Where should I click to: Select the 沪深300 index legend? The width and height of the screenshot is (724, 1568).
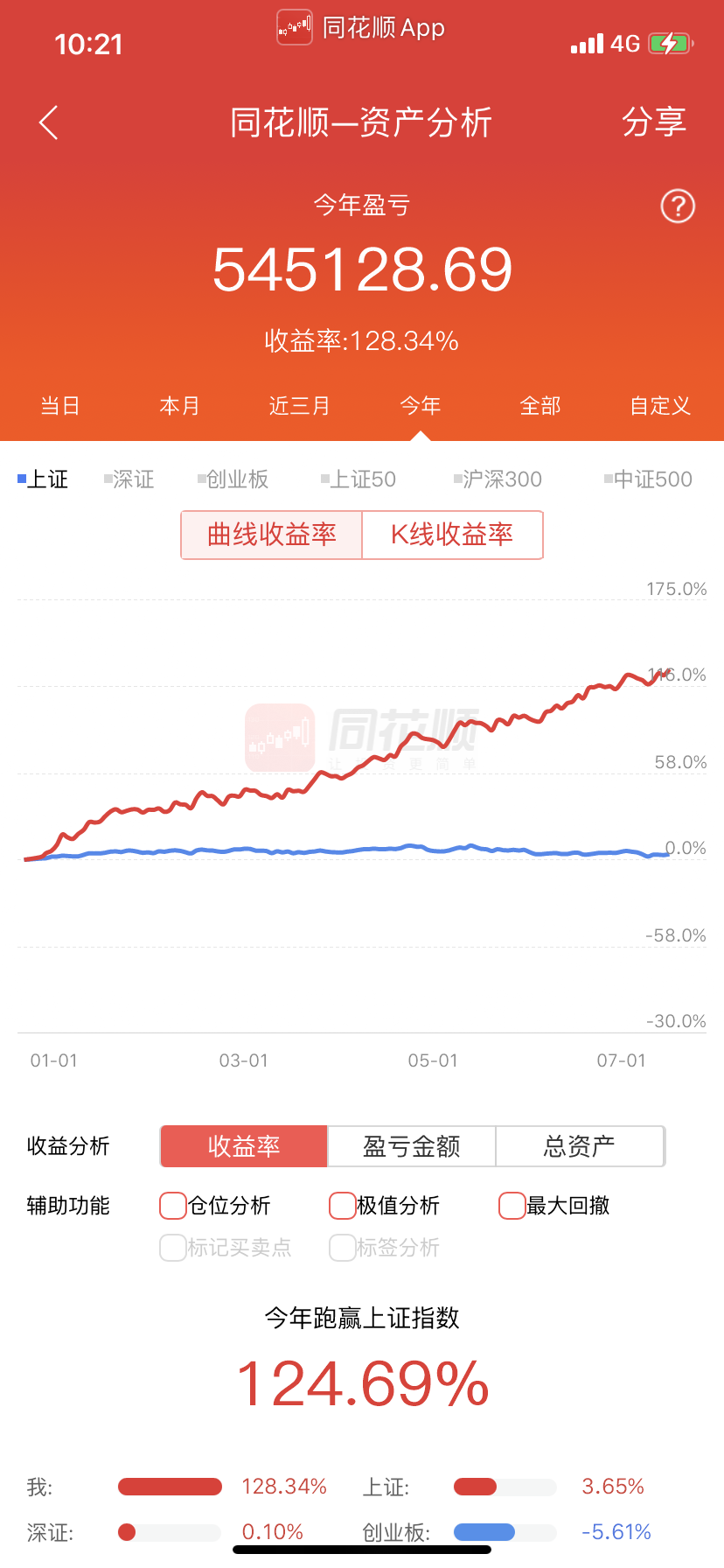(498, 479)
